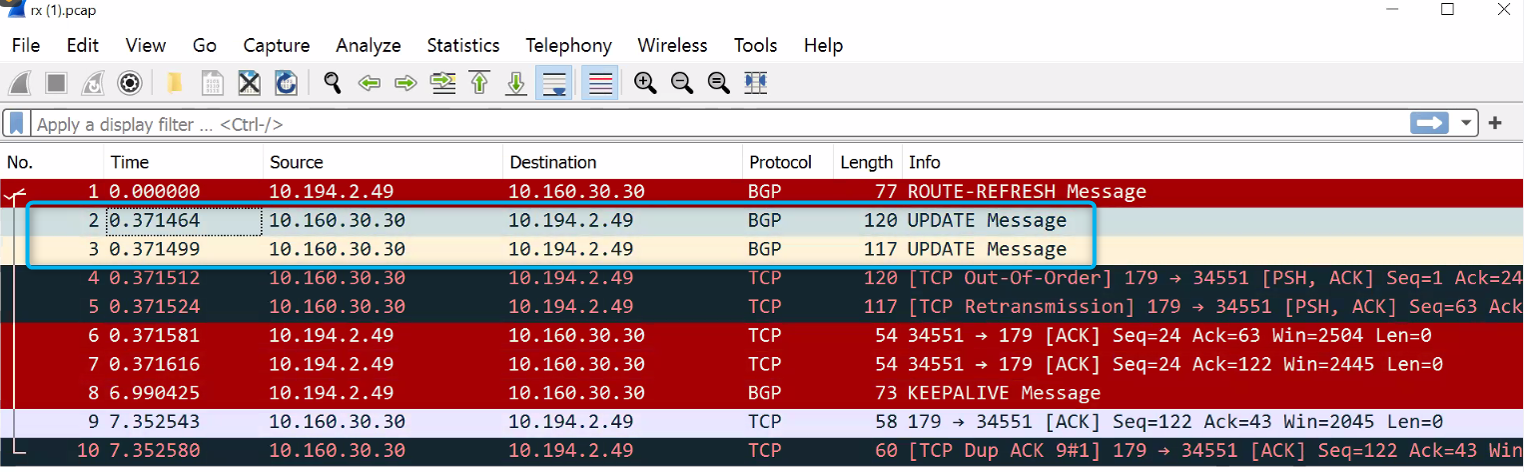The width and height of the screenshot is (1534, 472).
Task: Add display filter button plus icon
Action: [1496, 123]
